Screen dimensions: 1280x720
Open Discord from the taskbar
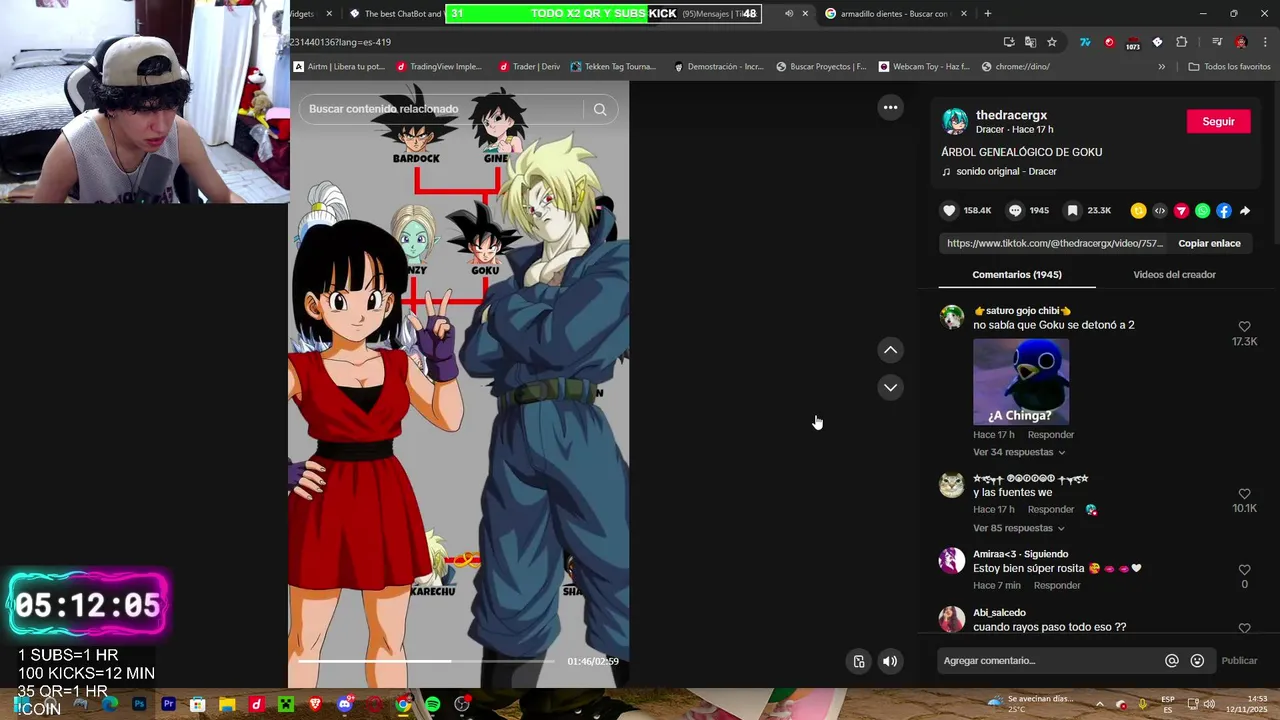tap(345, 704)
